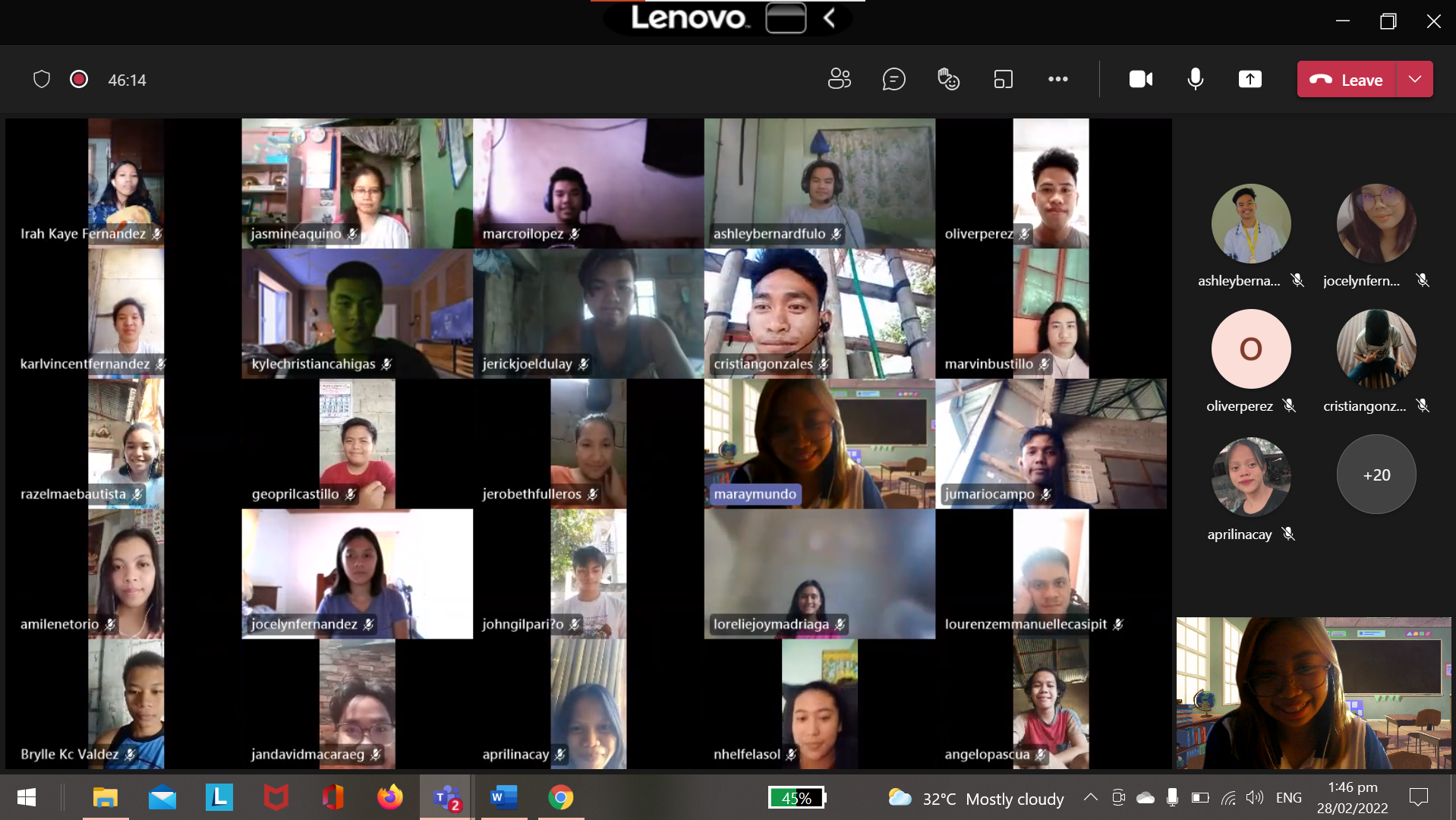Open the share content tray
This screenshot has height=820, width=1456.
pyautogui.click(x=1250, y=79)
